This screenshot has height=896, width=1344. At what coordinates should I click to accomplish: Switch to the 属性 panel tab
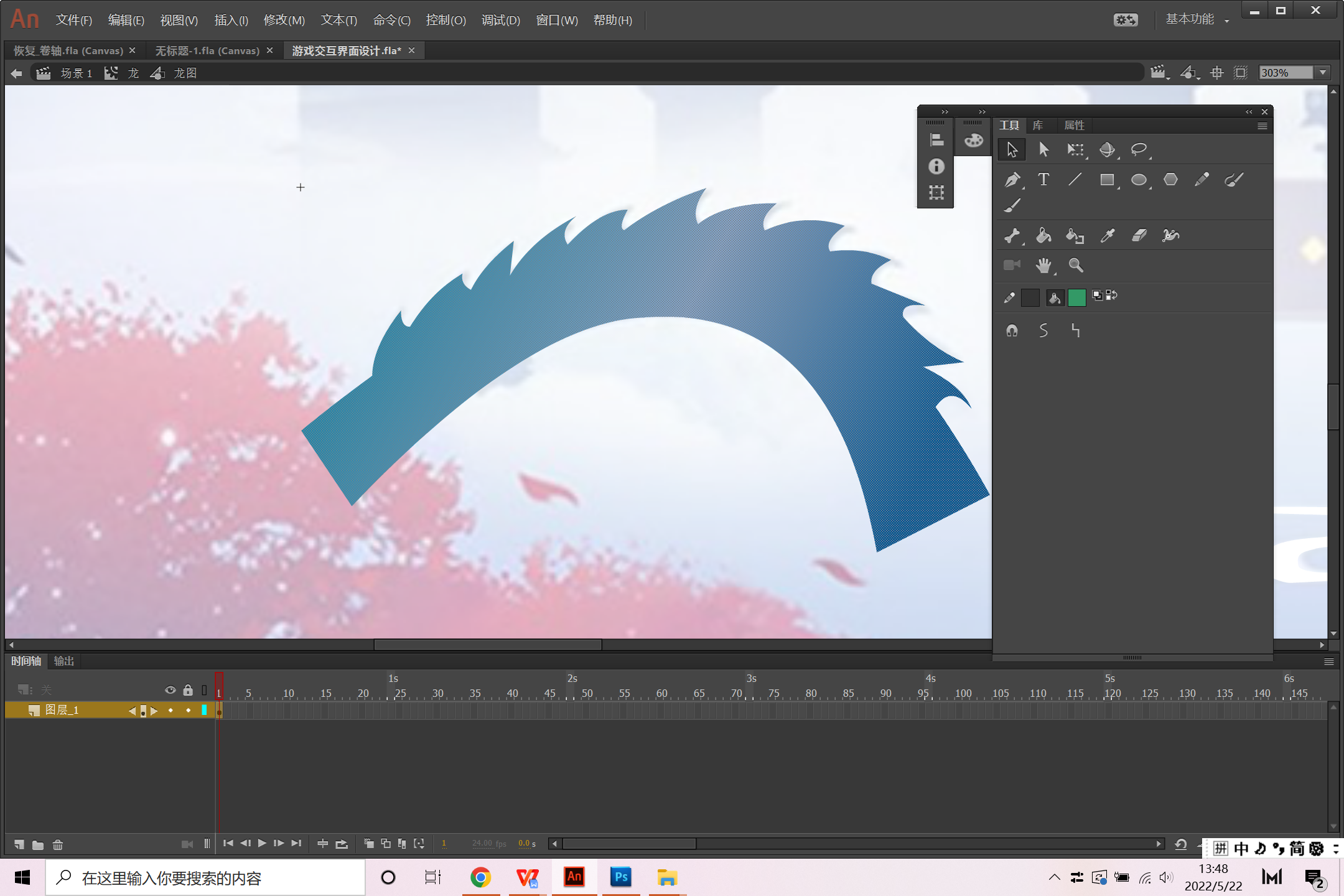point(1074,126)
